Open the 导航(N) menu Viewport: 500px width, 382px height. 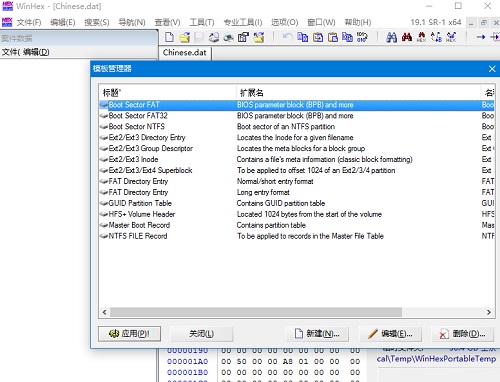[132, 22]
